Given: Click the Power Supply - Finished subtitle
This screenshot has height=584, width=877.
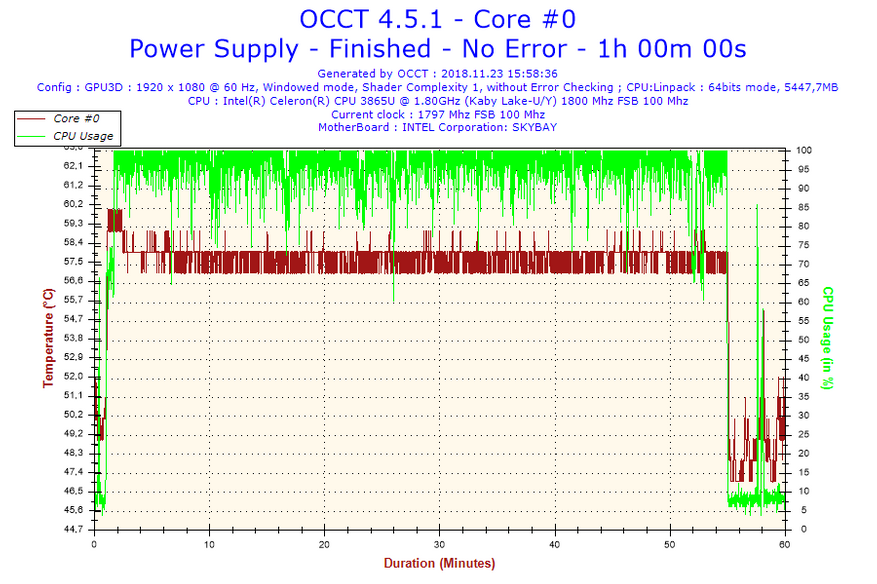Looking at the screenshot, I should [437, 49].
